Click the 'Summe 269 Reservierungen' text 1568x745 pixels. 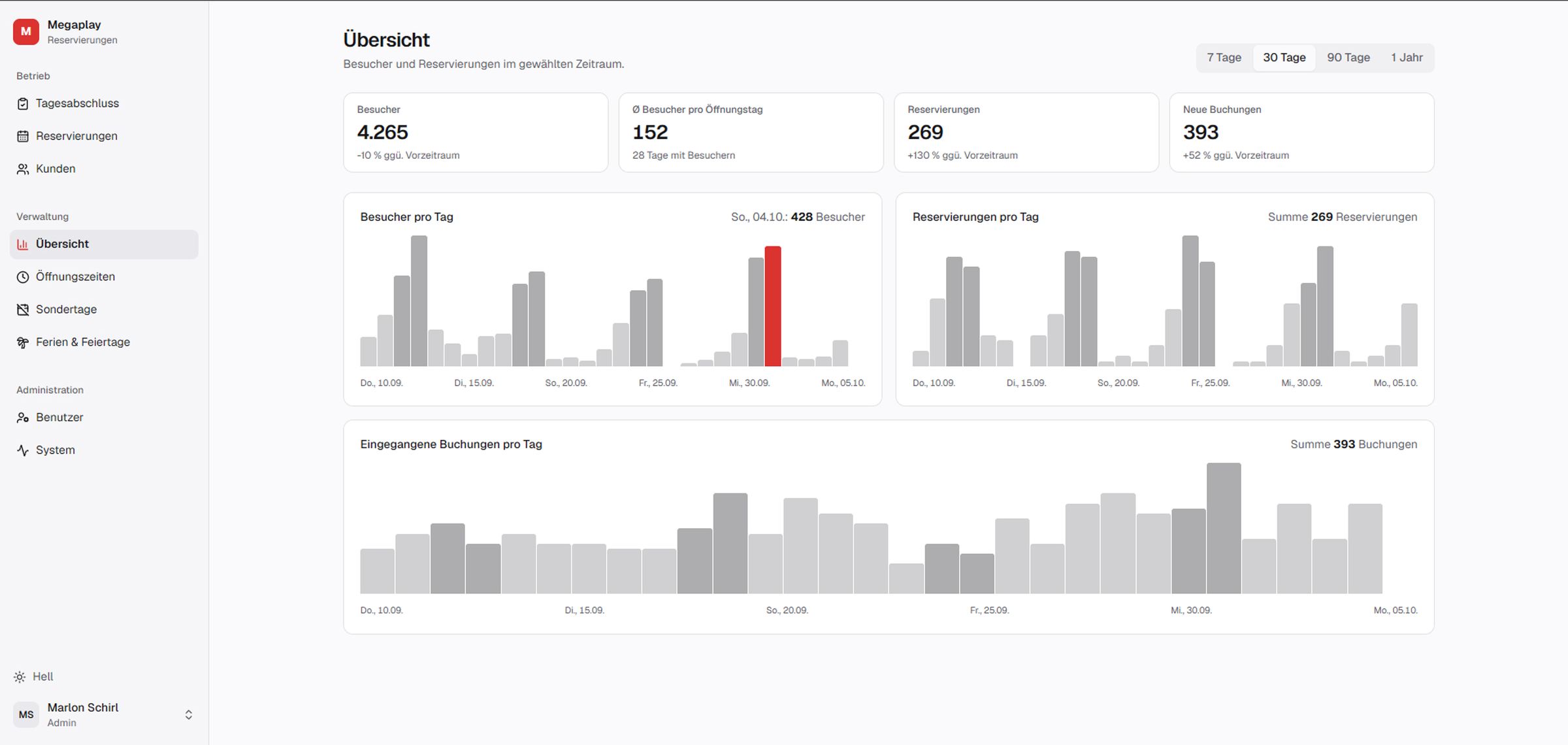(x=1343, y=217)
